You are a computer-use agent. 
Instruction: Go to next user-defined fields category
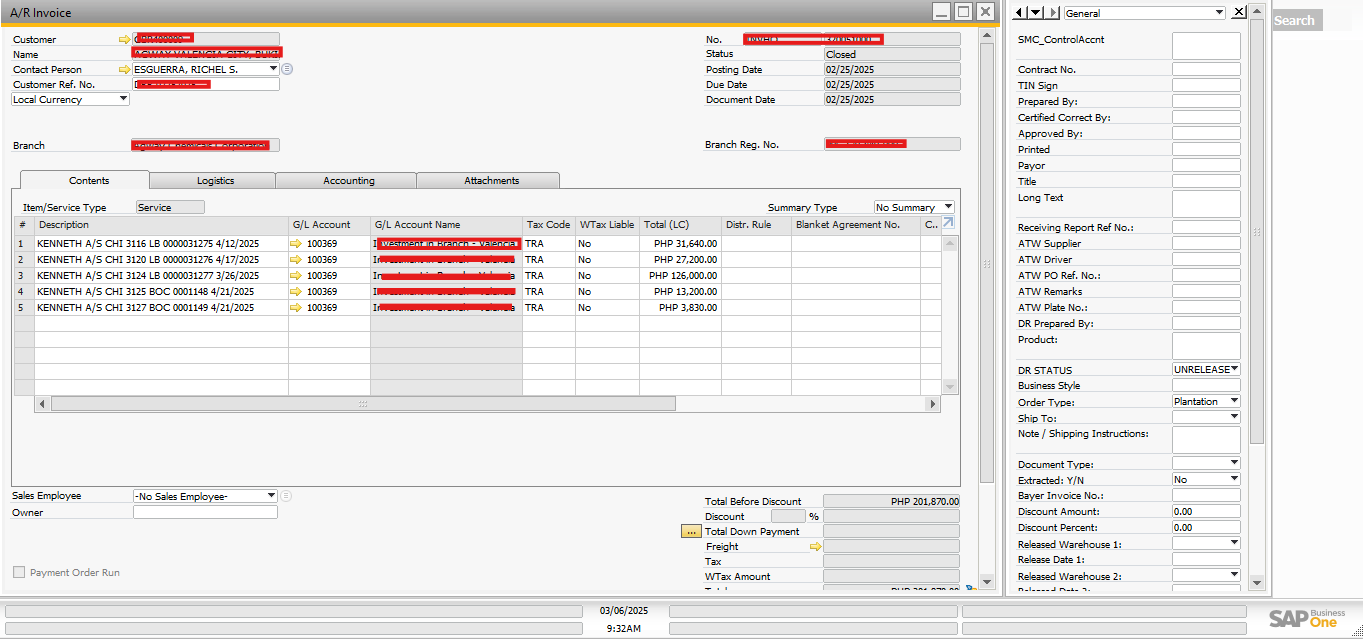click(1053, 13)
